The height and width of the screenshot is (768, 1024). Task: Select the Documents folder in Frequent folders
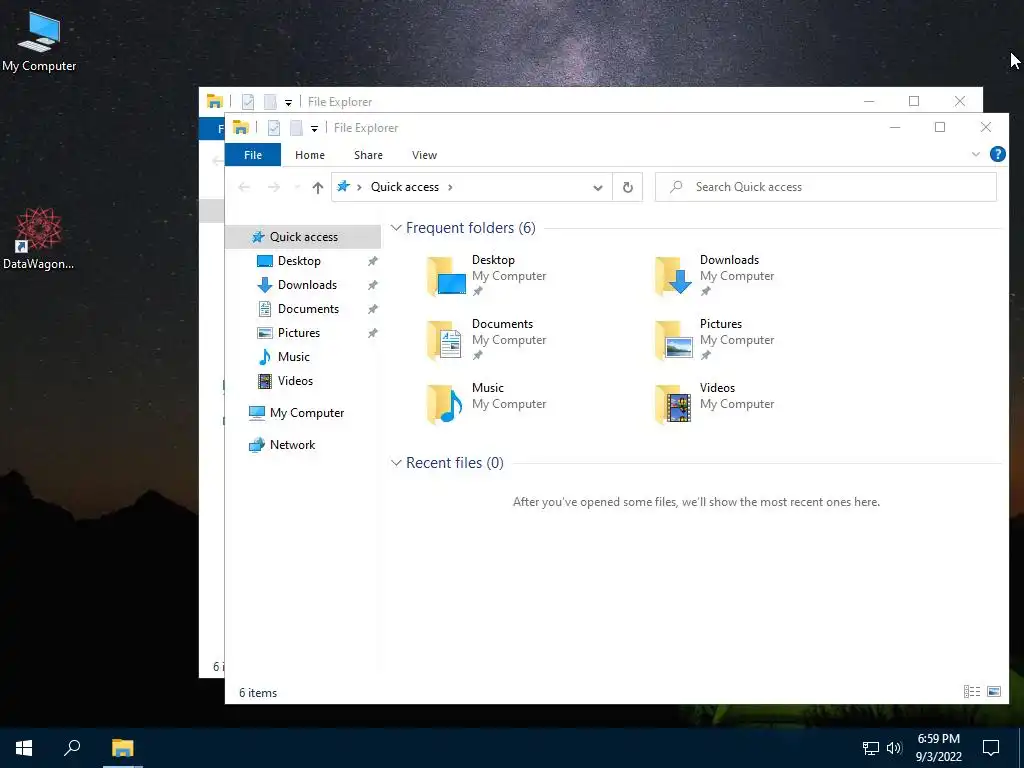coord(486,339)
